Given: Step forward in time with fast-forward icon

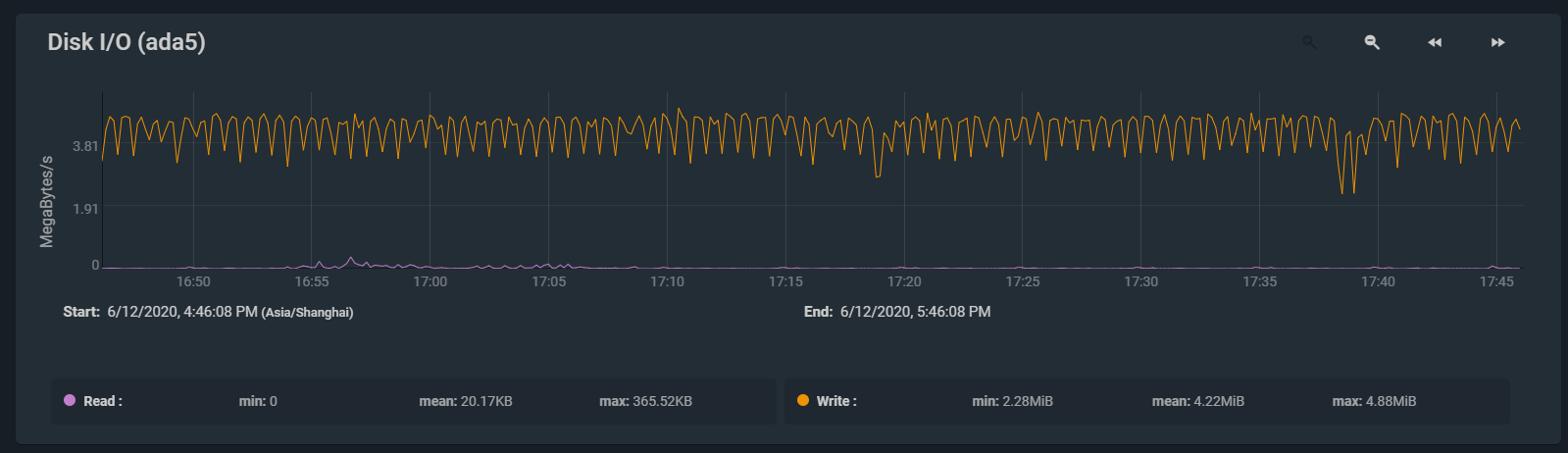Looking at the screenshot, I should [1497, 42].
